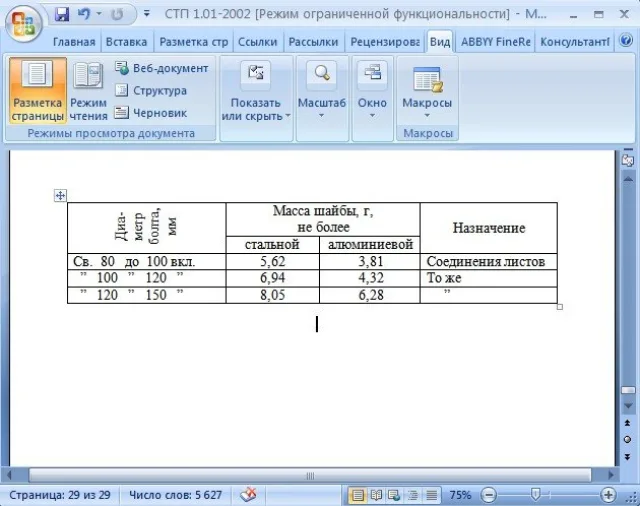Click the Redo icon in Quick Access toolbar
Viewport: 640px width, 506px height.
[x=117, y=15]
